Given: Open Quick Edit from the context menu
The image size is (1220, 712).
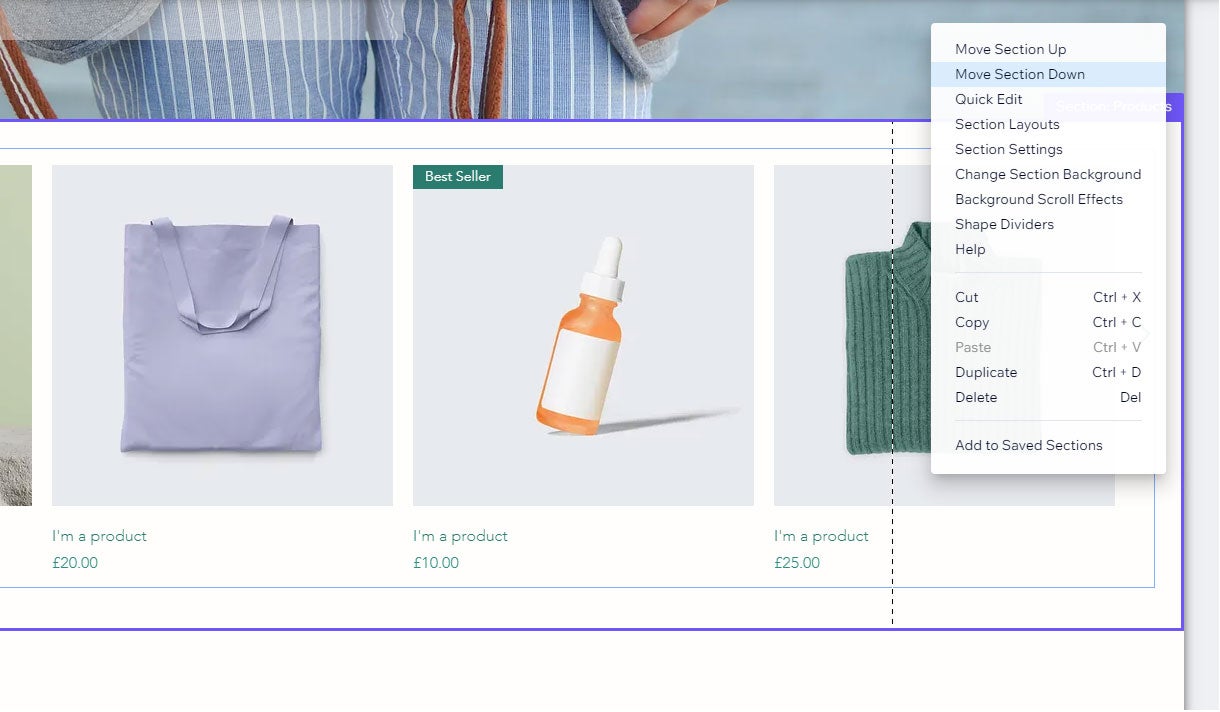Looking at the screenshot, I should [1048, 99].
